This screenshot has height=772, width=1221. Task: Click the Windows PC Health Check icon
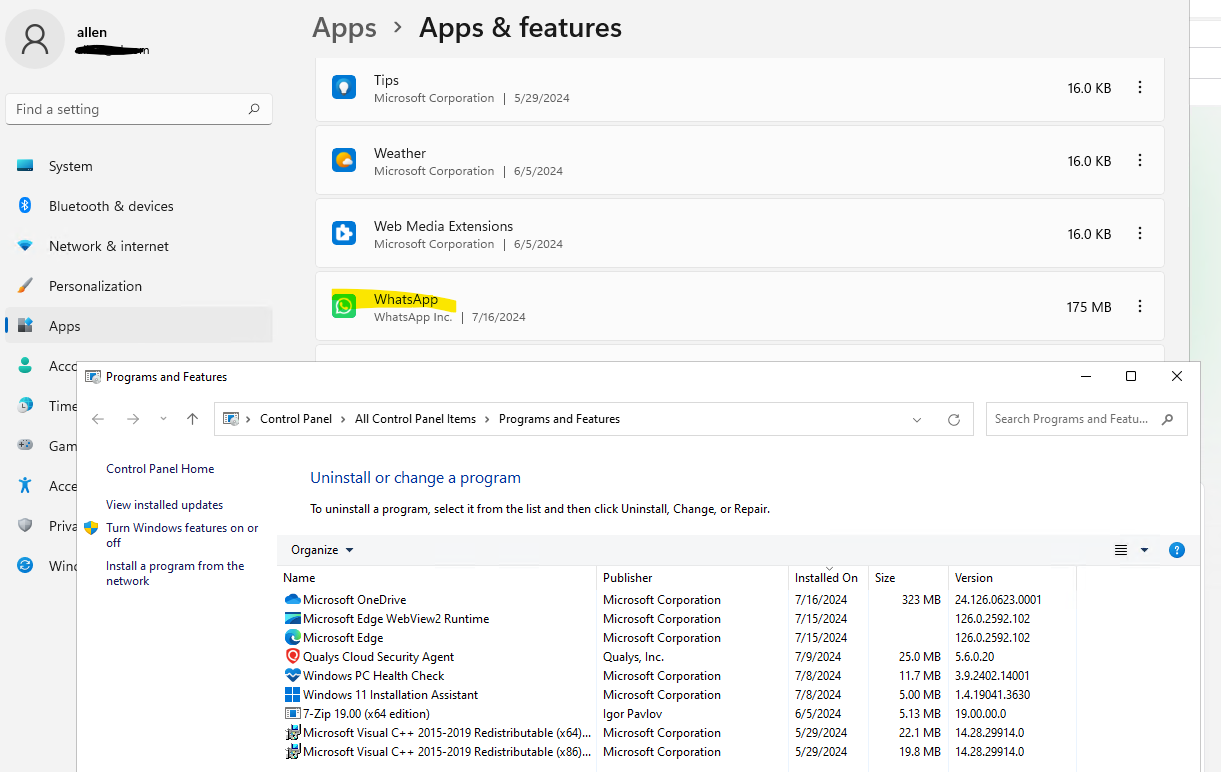point(293,676)
